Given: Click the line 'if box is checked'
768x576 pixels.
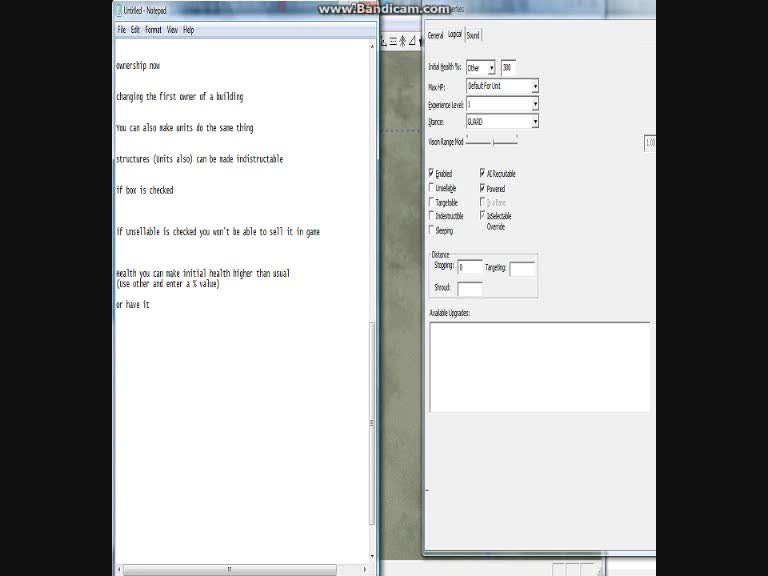Looking at the screenshot, I should (145, 190).
